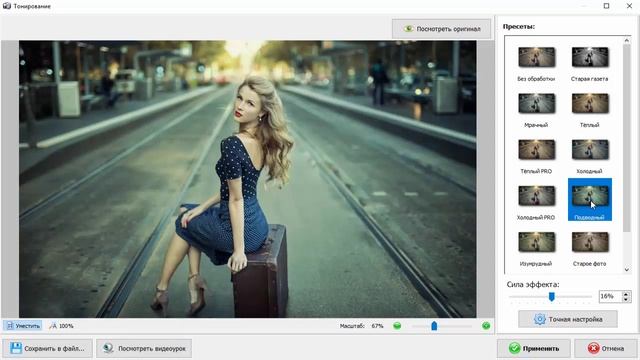Click the effect strength slider handle

tap(551, 296)
